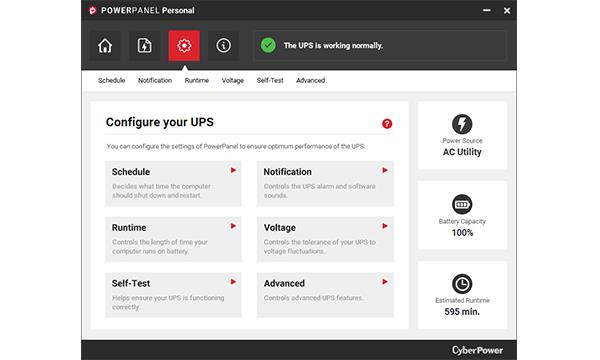Open the red help question mark
This screenshot has height=360, width=600.
[387, 124]
